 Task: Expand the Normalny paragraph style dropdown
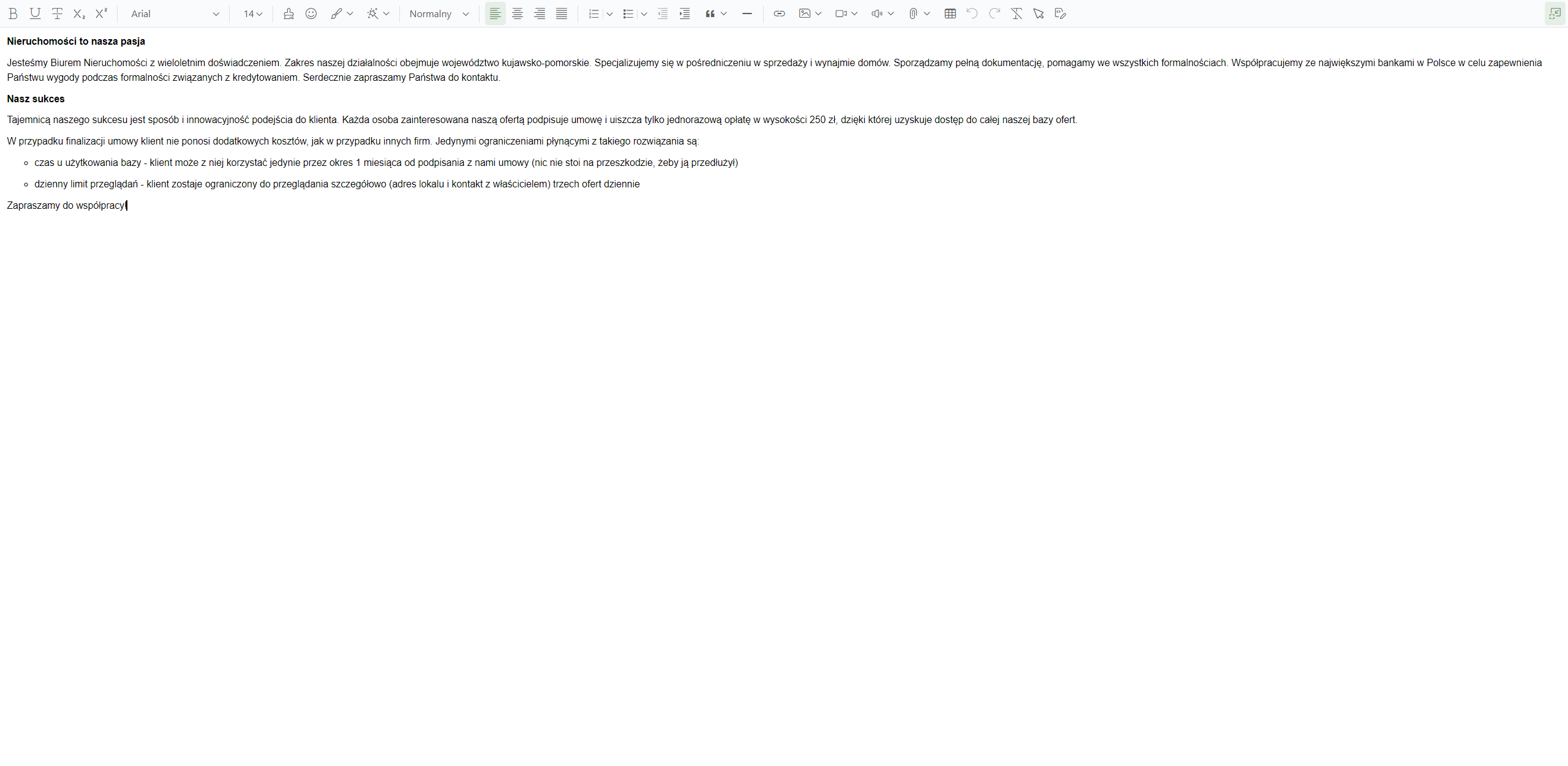pos(439,13)
